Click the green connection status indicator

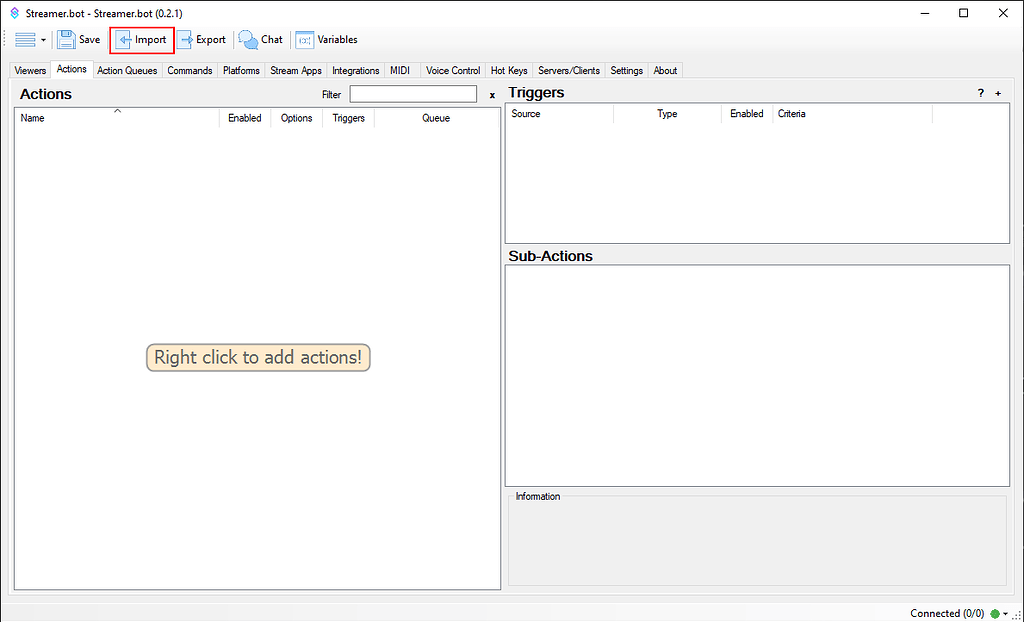click(995, 613)
